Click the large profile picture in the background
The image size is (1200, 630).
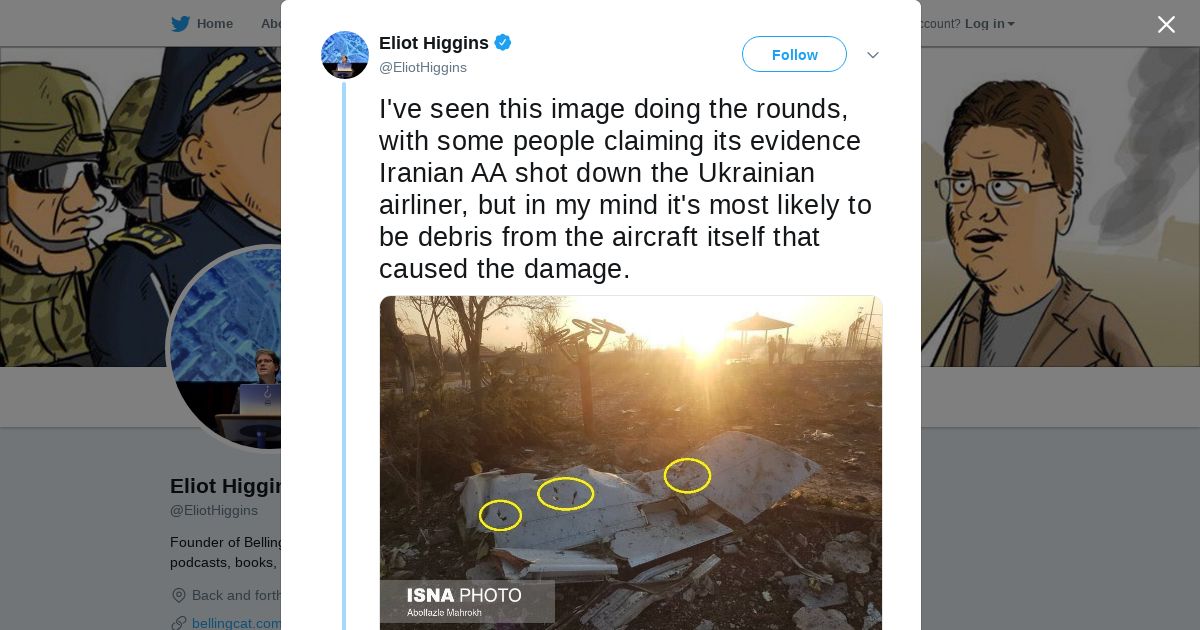coord(225,350)
